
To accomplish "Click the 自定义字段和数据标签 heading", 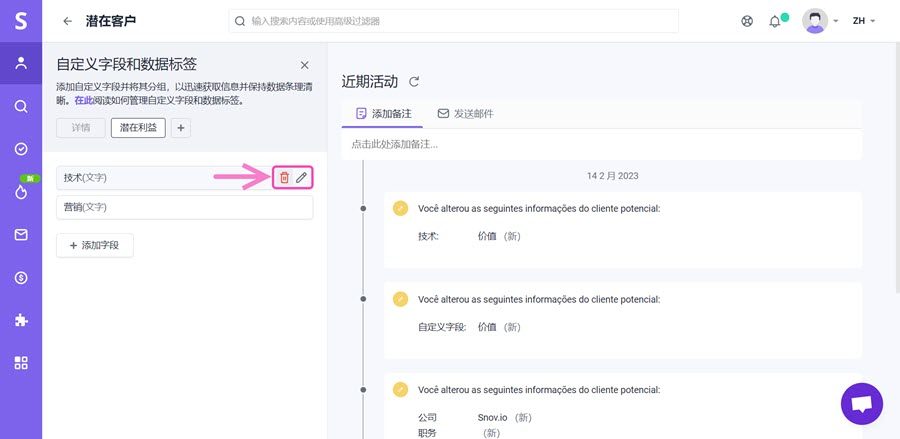I will click(x=127, y=64).
